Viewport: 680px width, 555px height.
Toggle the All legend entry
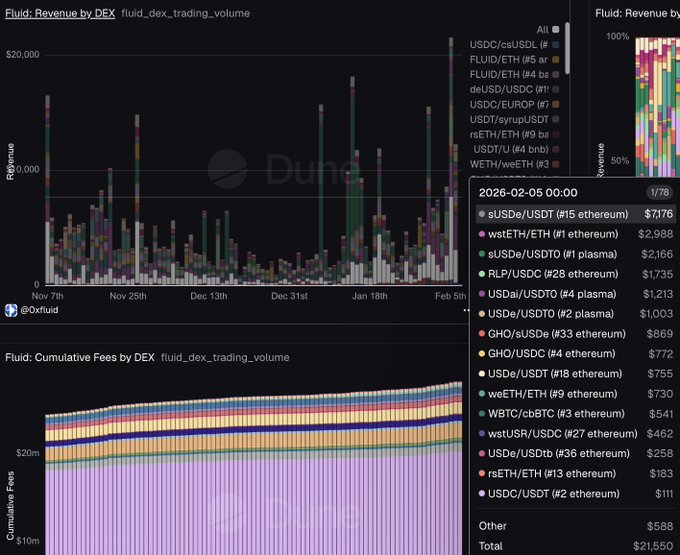(x=547, y=29)
